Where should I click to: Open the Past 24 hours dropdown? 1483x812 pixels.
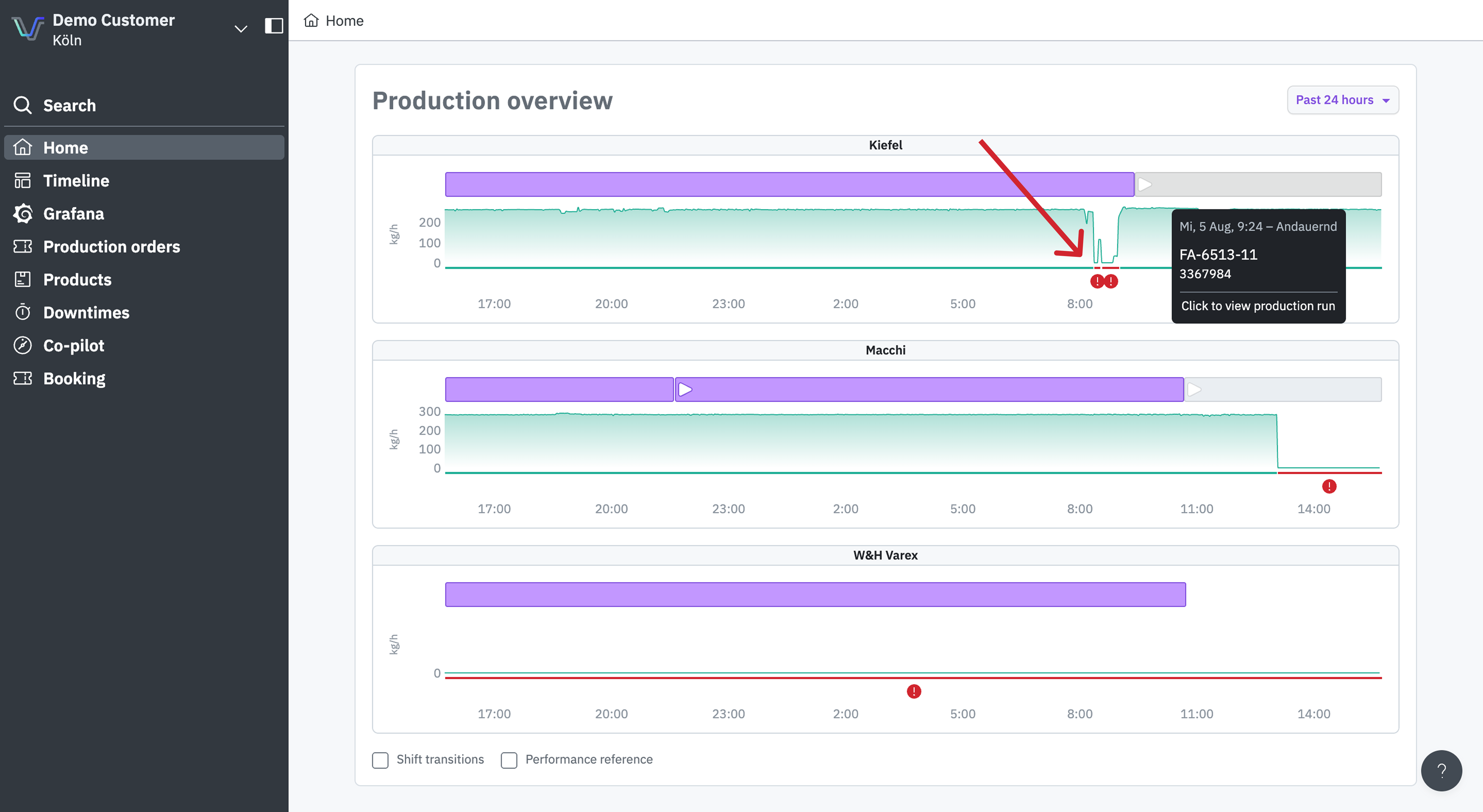click(1343, 100)
